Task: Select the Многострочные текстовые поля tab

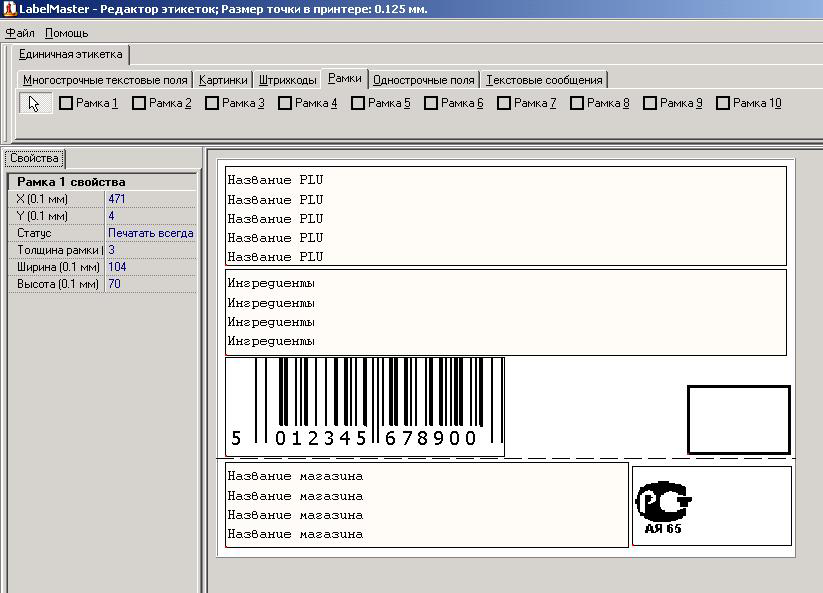Action: pyautogui.click(x=103, y=78)
